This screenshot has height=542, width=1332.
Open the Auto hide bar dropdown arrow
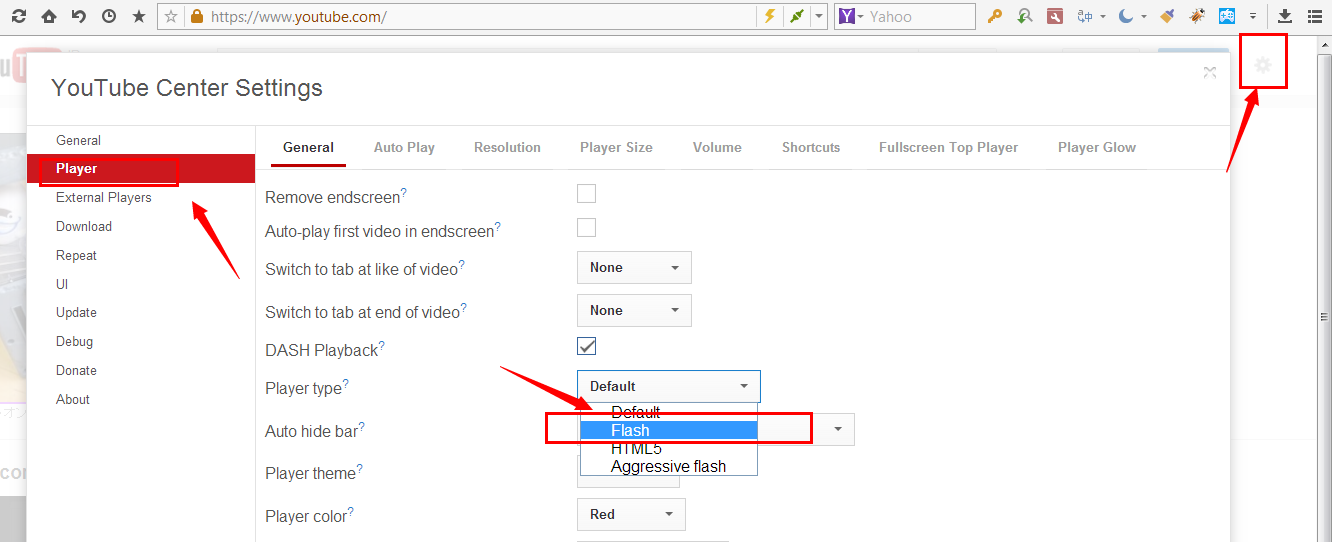[838, 429]
